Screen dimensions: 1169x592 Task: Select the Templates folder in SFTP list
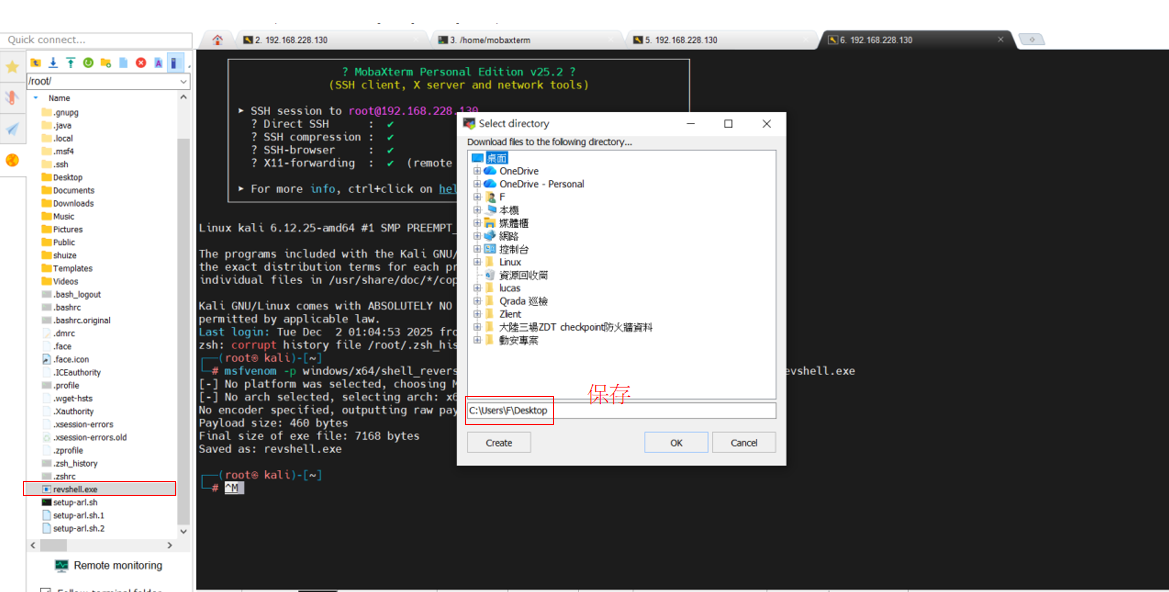click(72, 268)
